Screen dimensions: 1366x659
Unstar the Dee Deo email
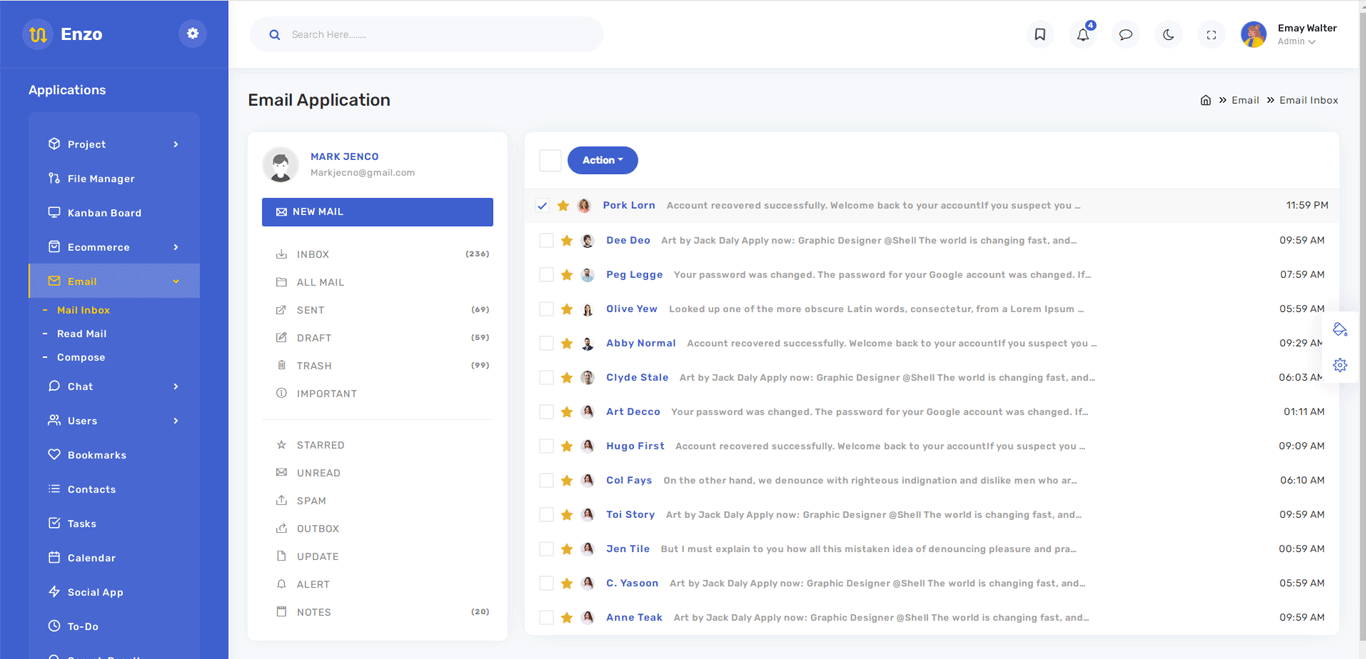tap(567, 241)
